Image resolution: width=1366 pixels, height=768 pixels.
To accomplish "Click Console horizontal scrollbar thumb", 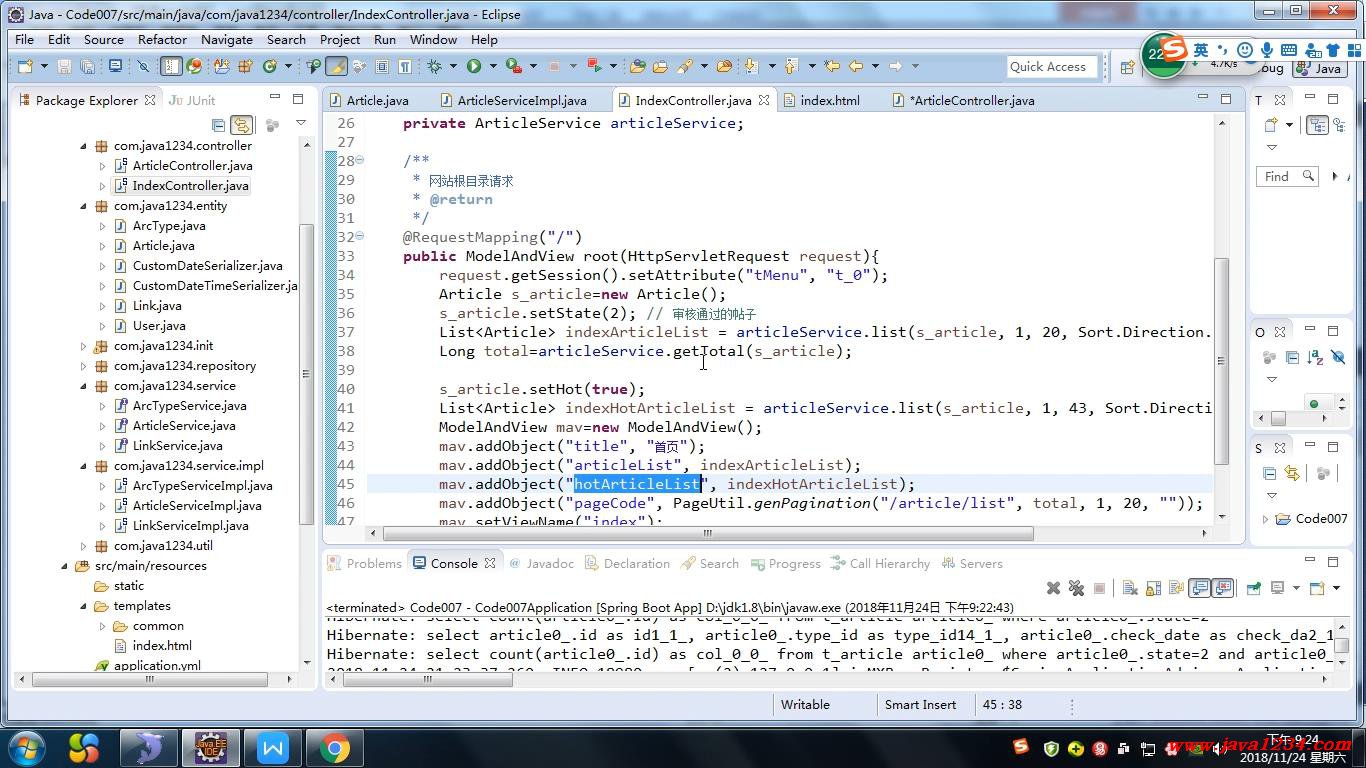I will [428, 680].
